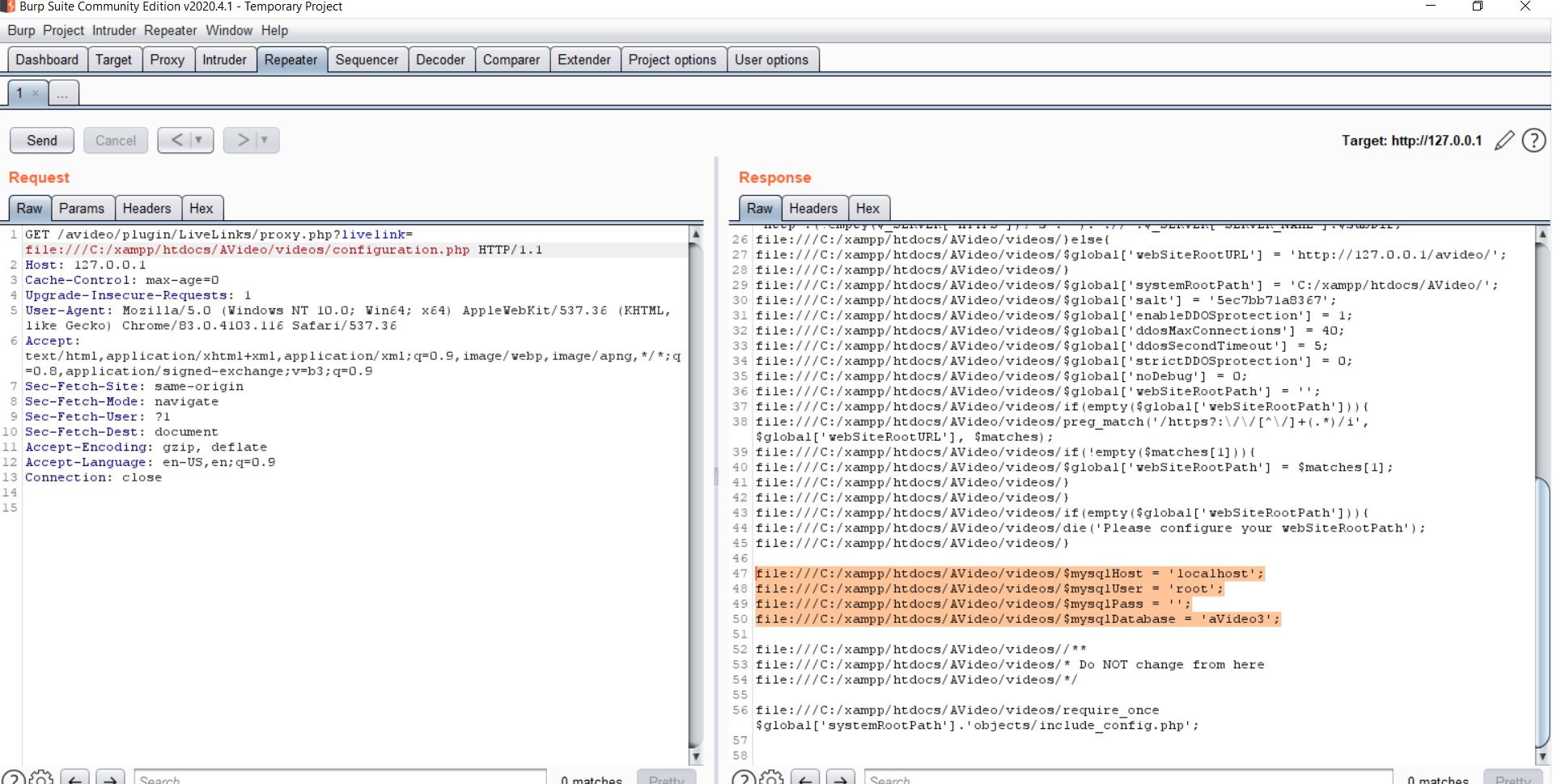Click the 'Cache-Control: max-age=0' request line
Image resolution: width=1561 pixels, height=784 pixels.
[122, 281]
